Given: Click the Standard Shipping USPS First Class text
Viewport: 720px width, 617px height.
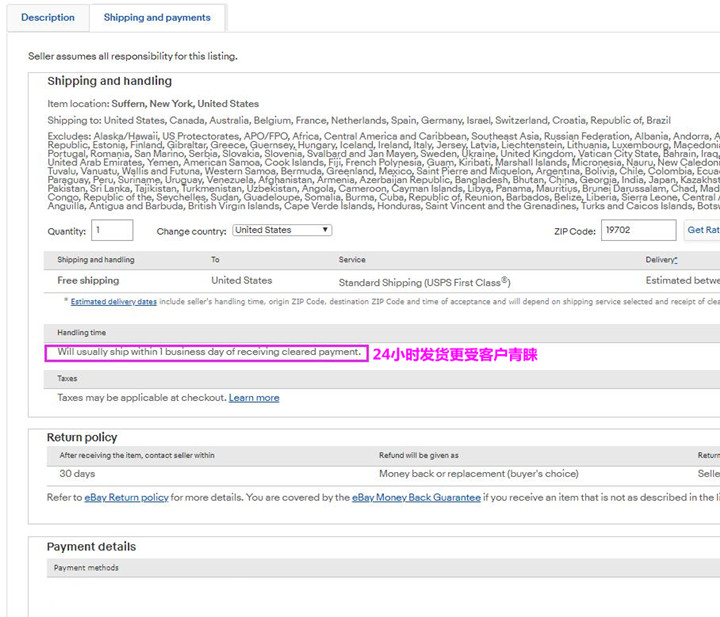Looking at the screenshot, I should [x=424, y=282].
